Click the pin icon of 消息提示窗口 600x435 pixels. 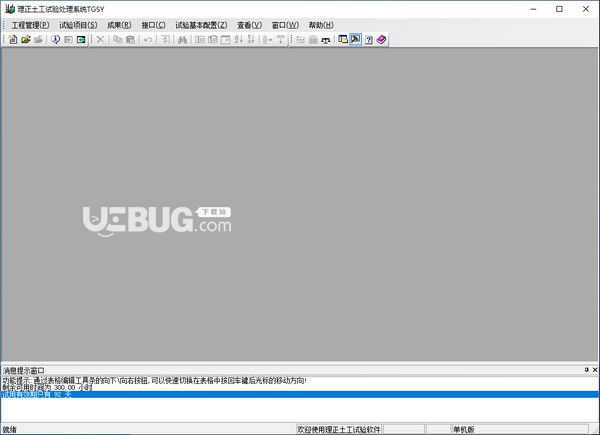click(x=587, y=370)
